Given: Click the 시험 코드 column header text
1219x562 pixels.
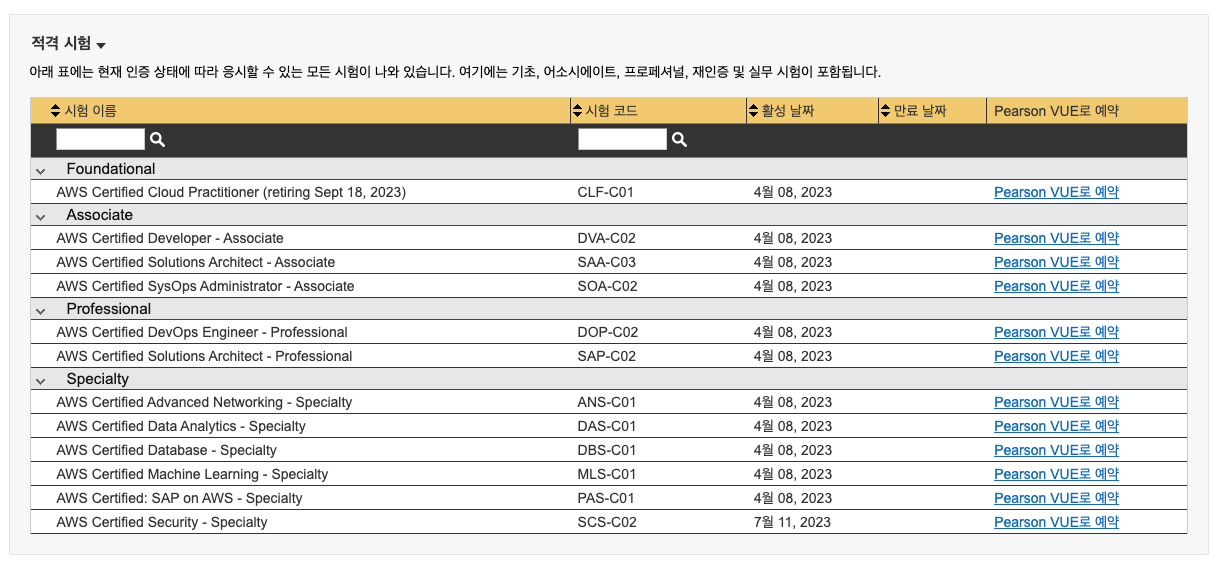Looking at the screenshot, I should [x=611, y=111].
